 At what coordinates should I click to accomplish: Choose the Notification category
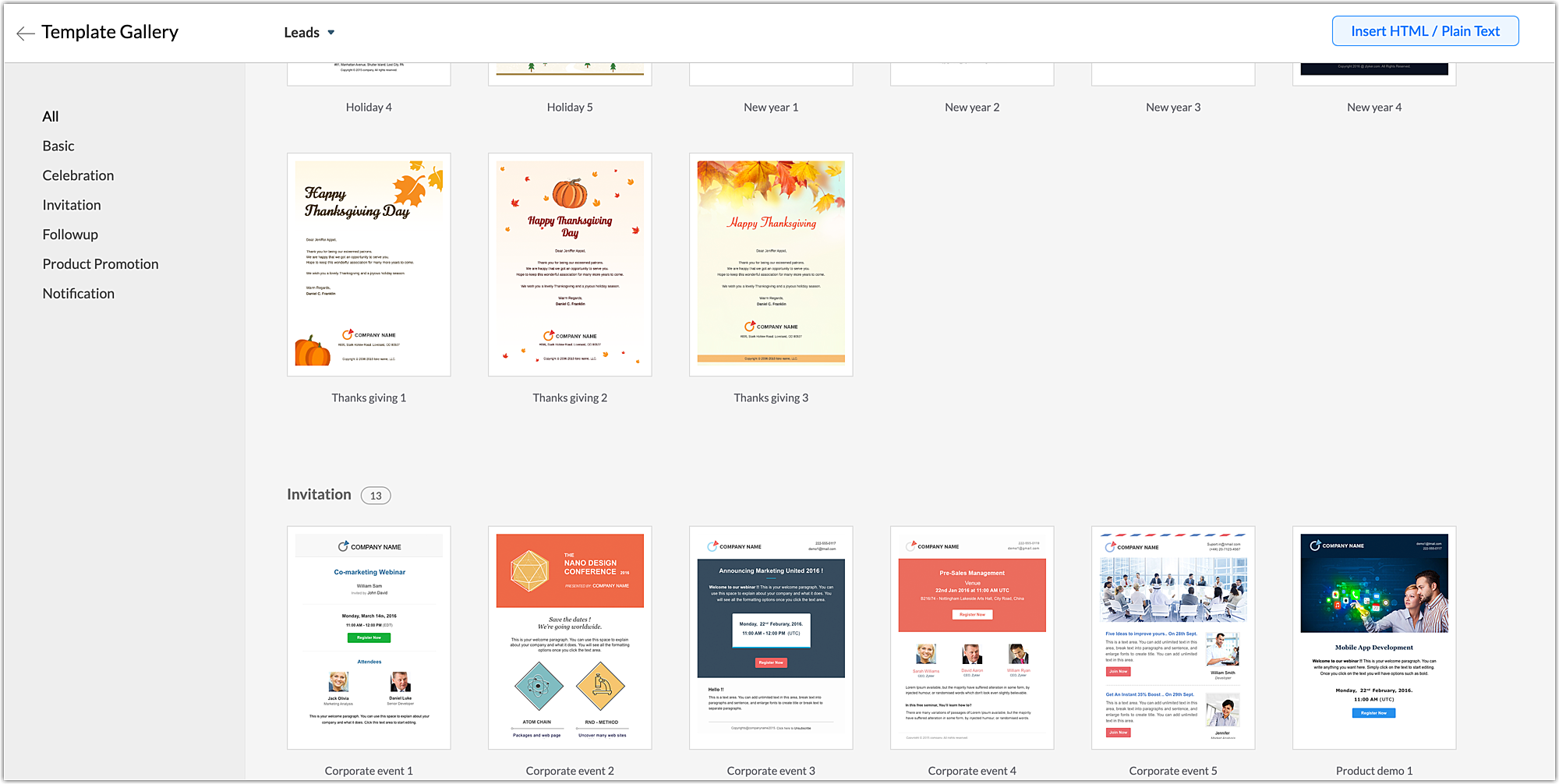[78, 294]
